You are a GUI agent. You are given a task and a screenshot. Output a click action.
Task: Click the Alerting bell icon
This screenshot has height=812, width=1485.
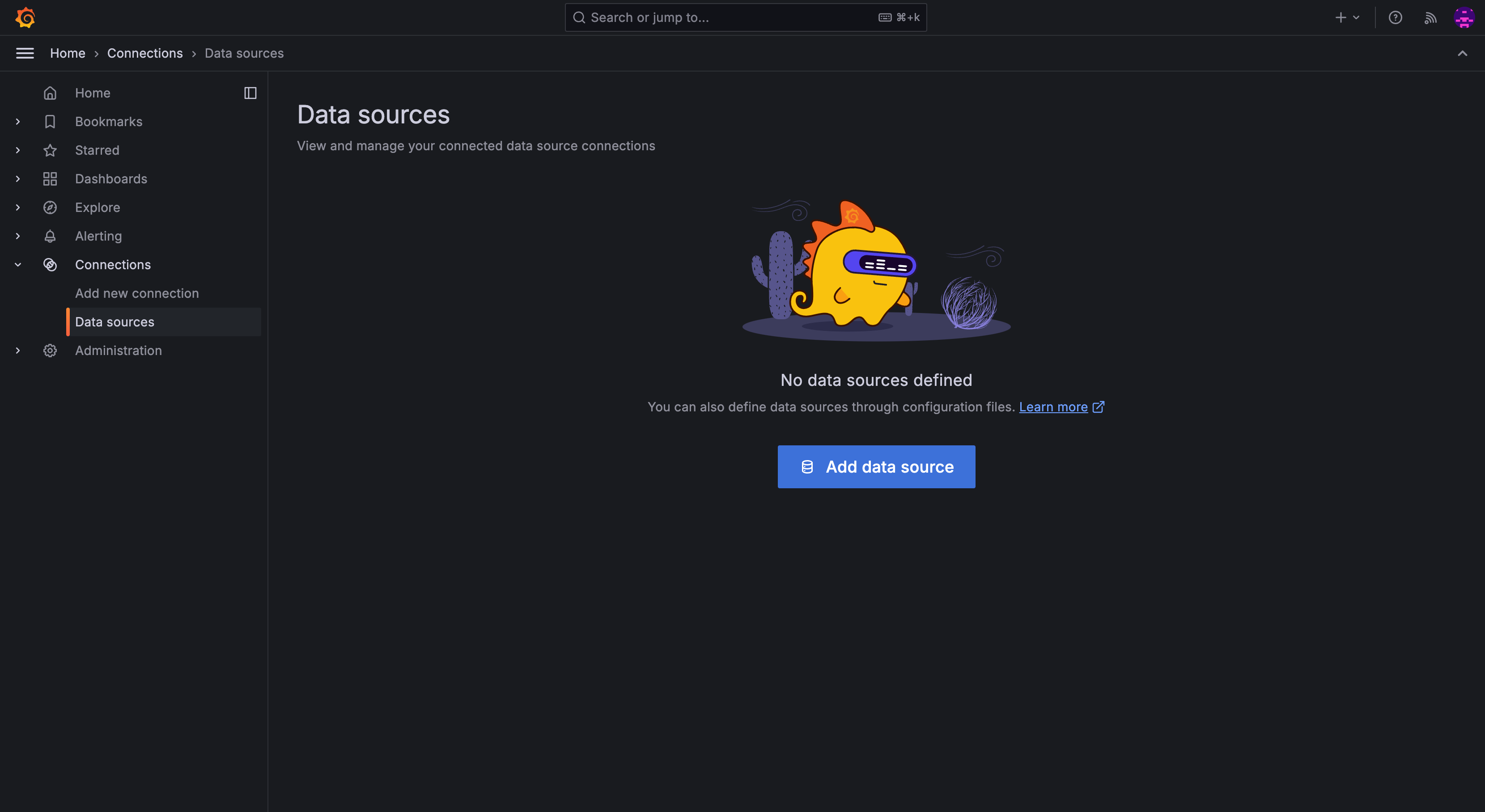pos(50,236)
